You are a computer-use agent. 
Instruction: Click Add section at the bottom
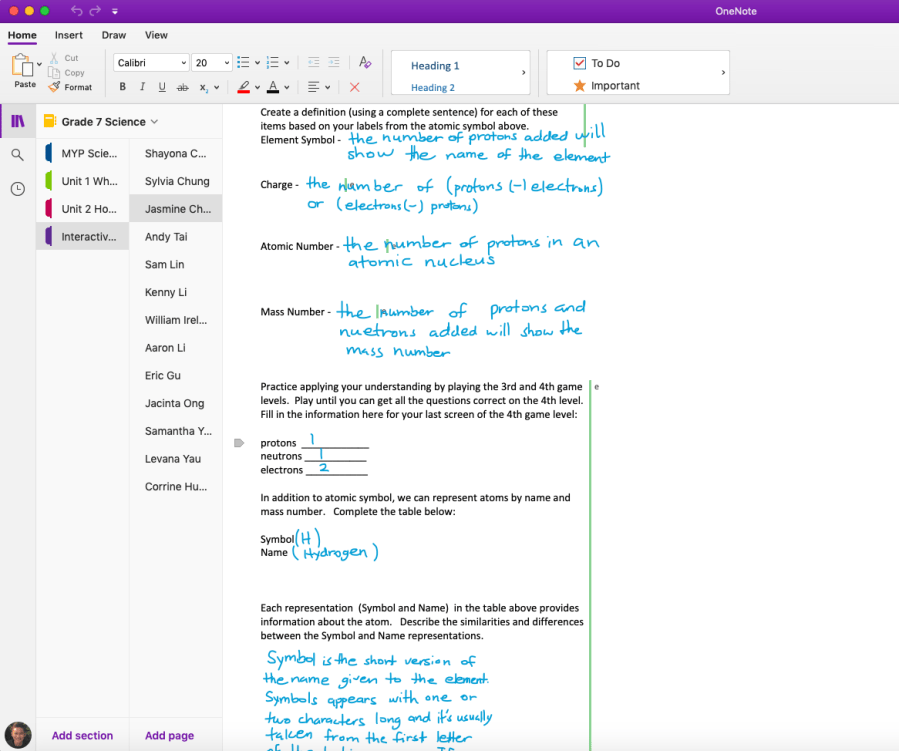click(x=82, y=735)
